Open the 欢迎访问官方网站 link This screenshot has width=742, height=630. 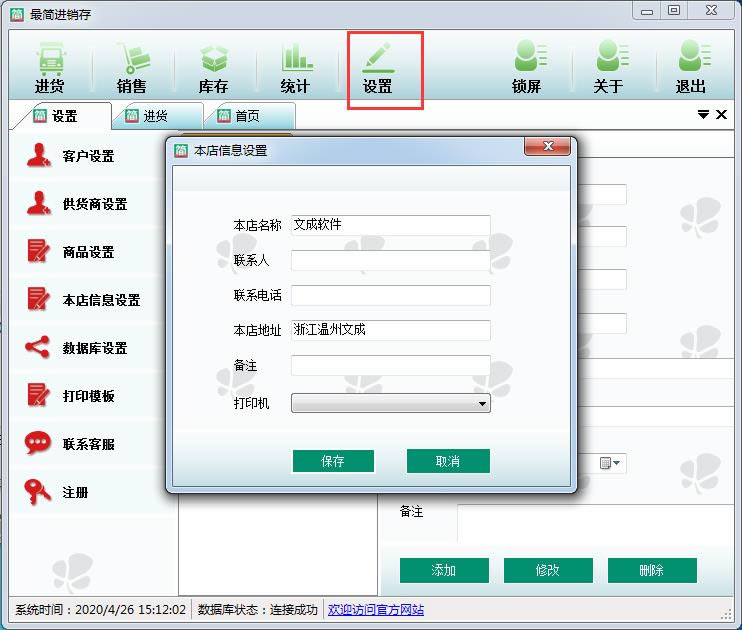pos(376,610)
